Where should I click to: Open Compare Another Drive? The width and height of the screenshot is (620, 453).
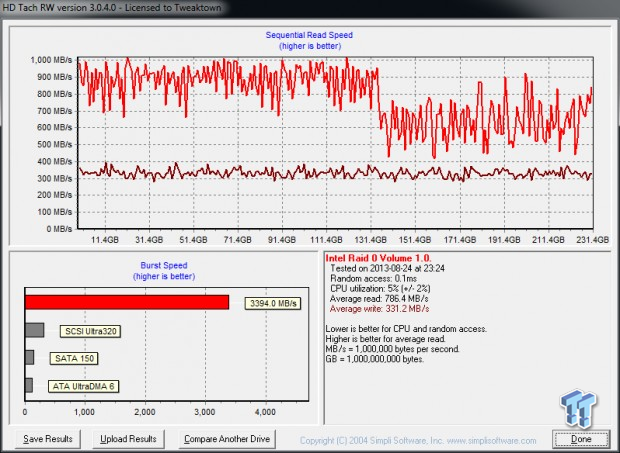pyautogui.click(x=227, y=439)
